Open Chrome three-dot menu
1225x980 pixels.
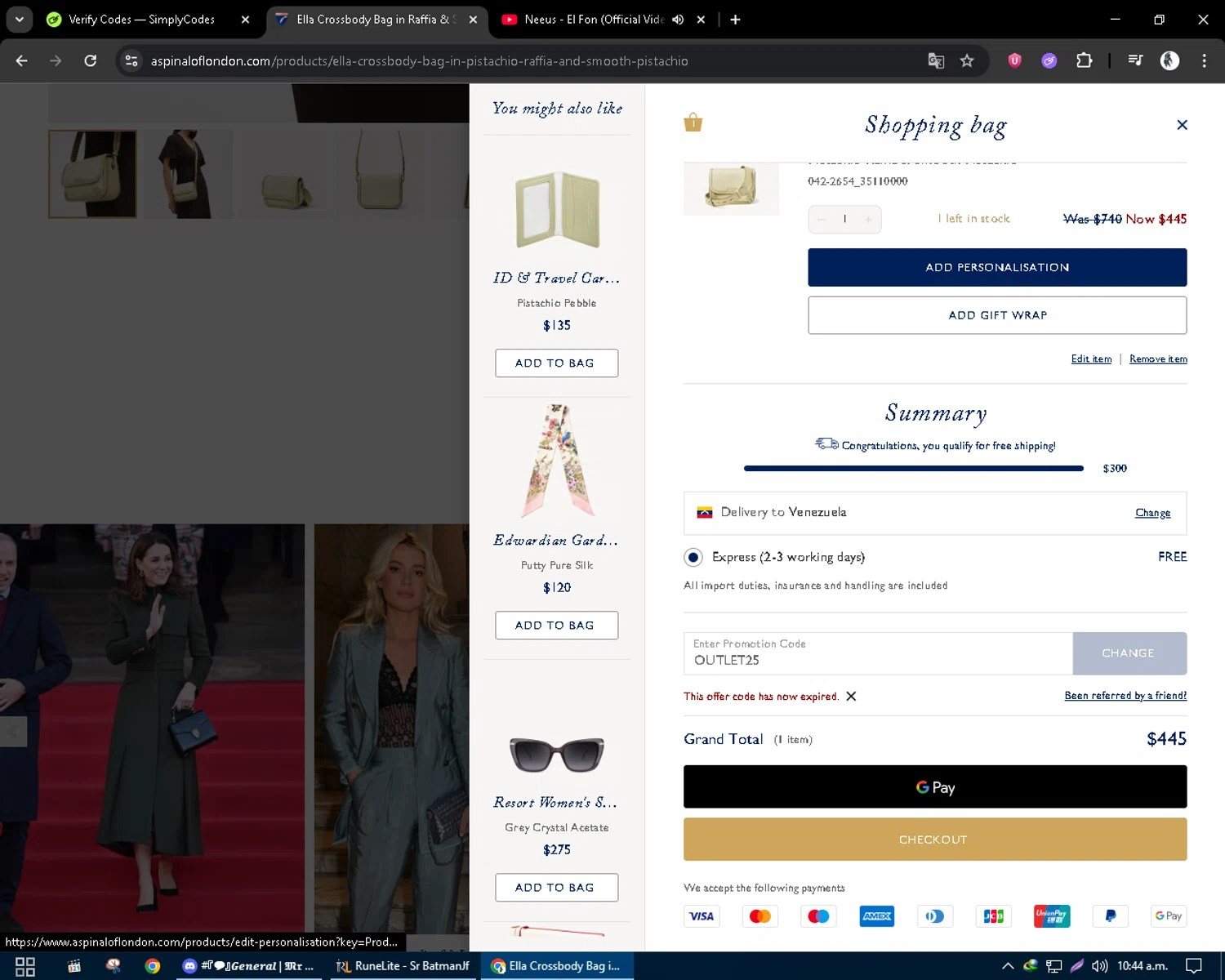click(x=1204, y=60)
